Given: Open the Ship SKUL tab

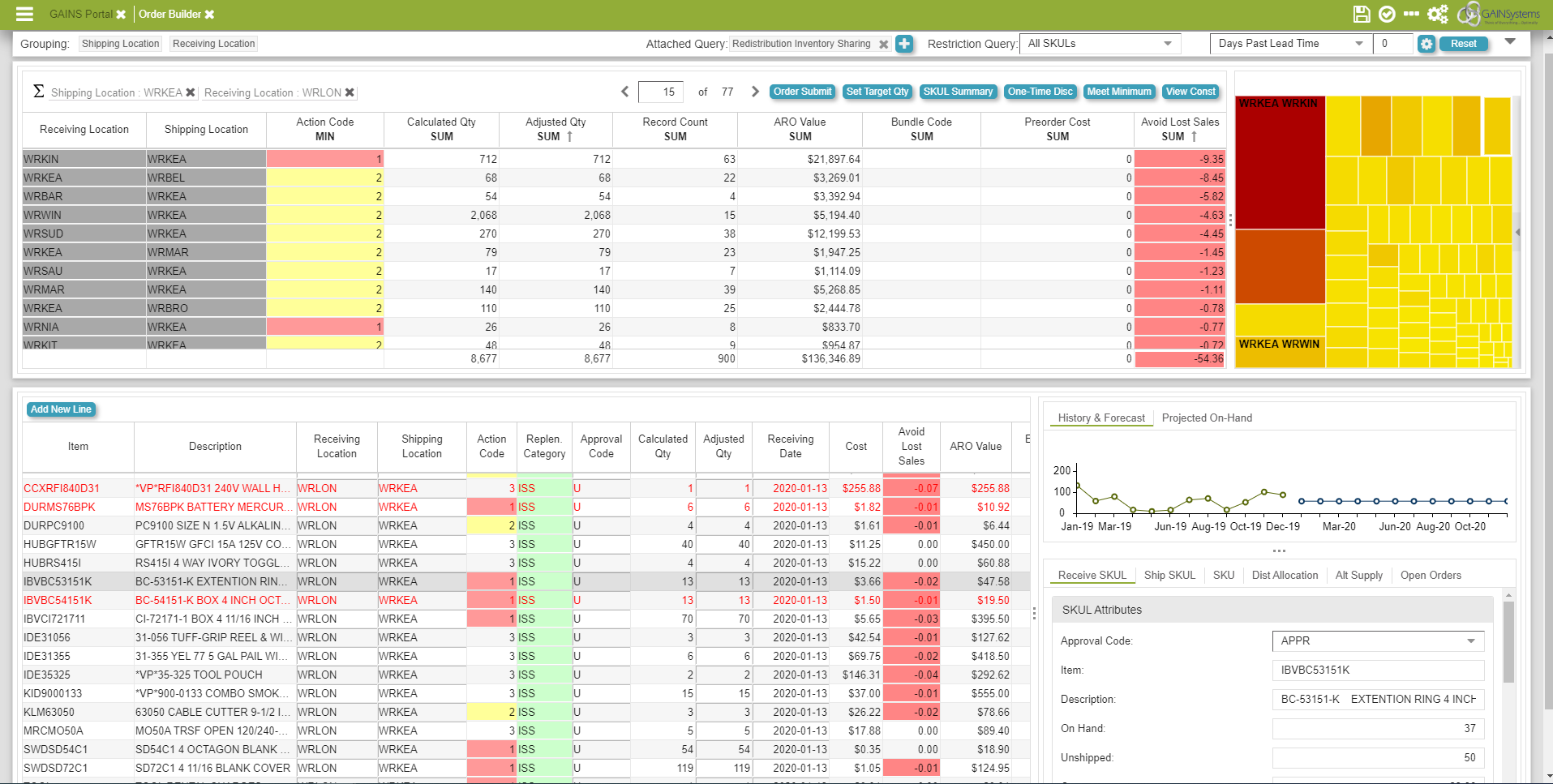Looking at the screenshot, I should (x=1169, y=575).
